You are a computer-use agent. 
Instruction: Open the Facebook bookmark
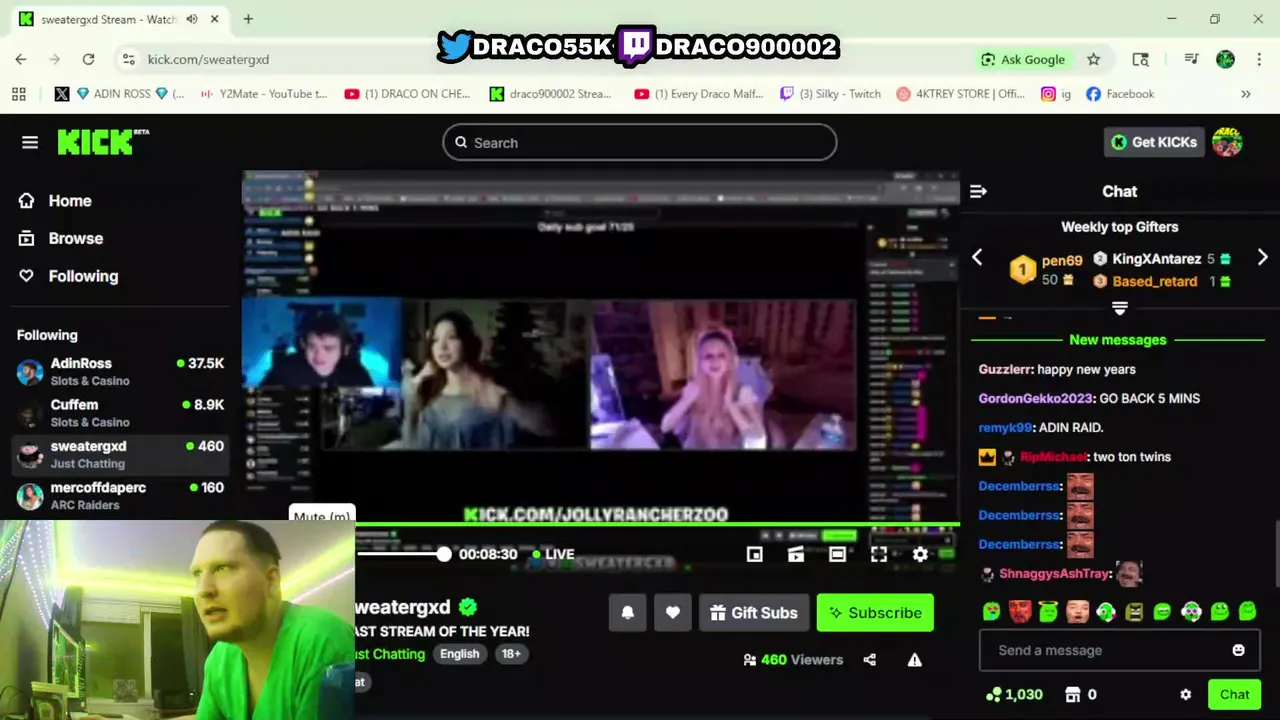coord(1120,94)
